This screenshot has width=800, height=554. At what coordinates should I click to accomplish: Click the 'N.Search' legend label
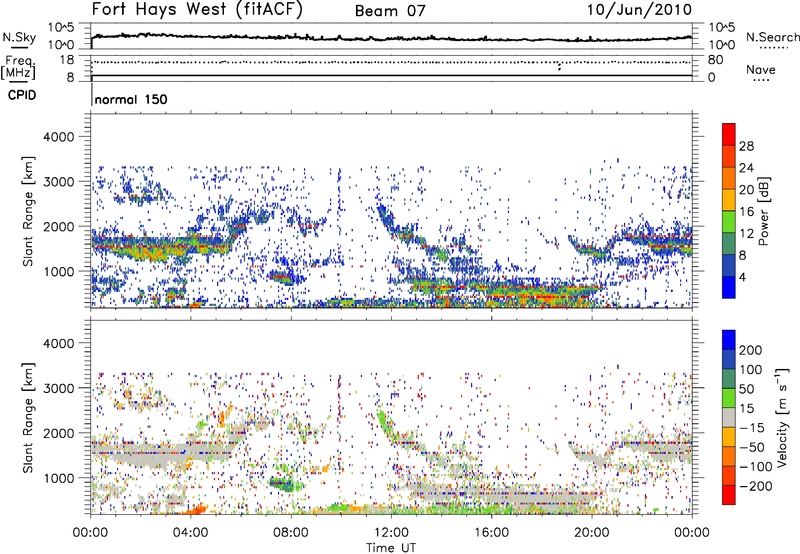(x=772, y=37)
